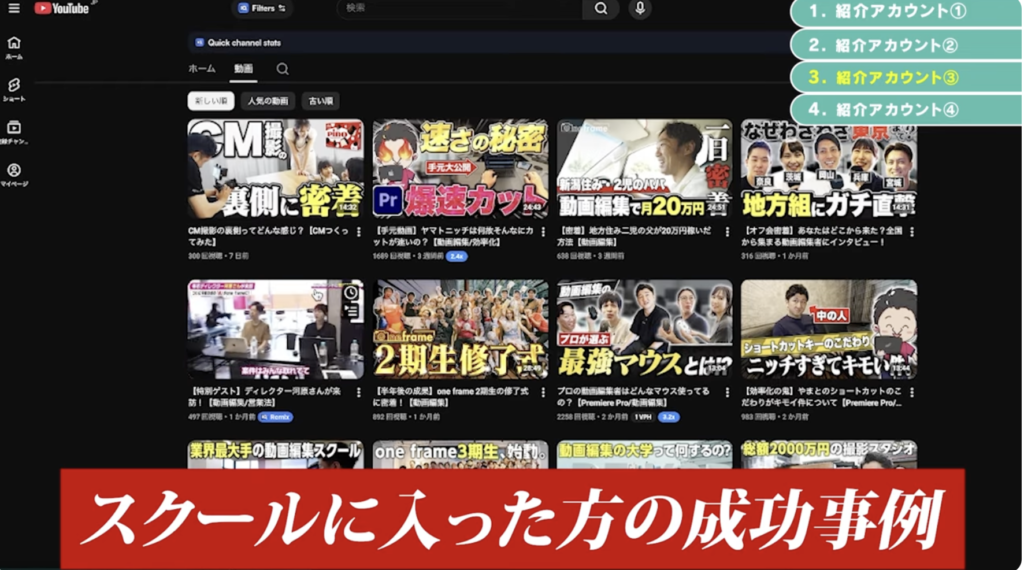Open Shorts from the sidebar

coord(14,90)
